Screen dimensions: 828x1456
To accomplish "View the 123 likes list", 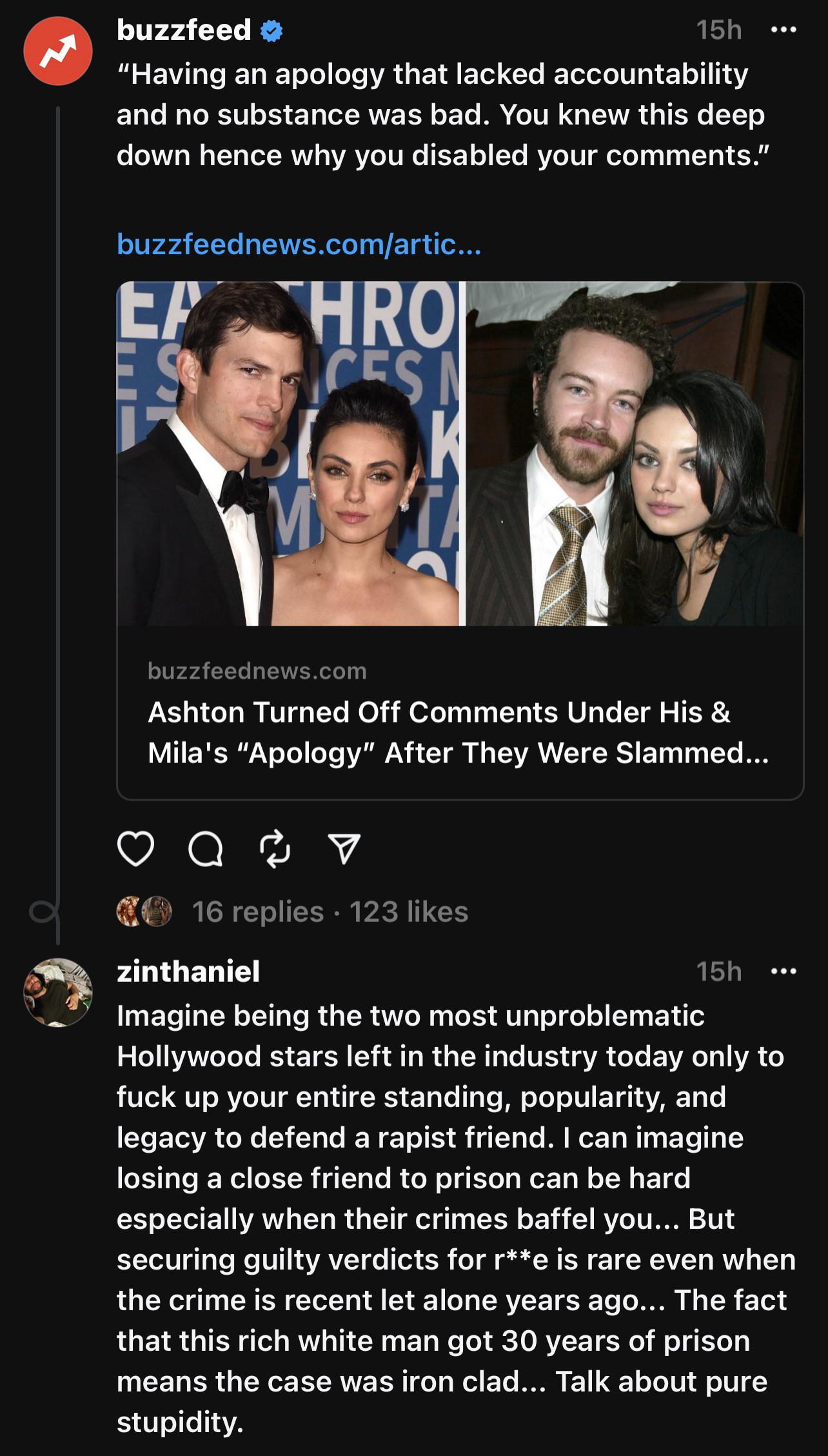I will [x=409, y=912].
